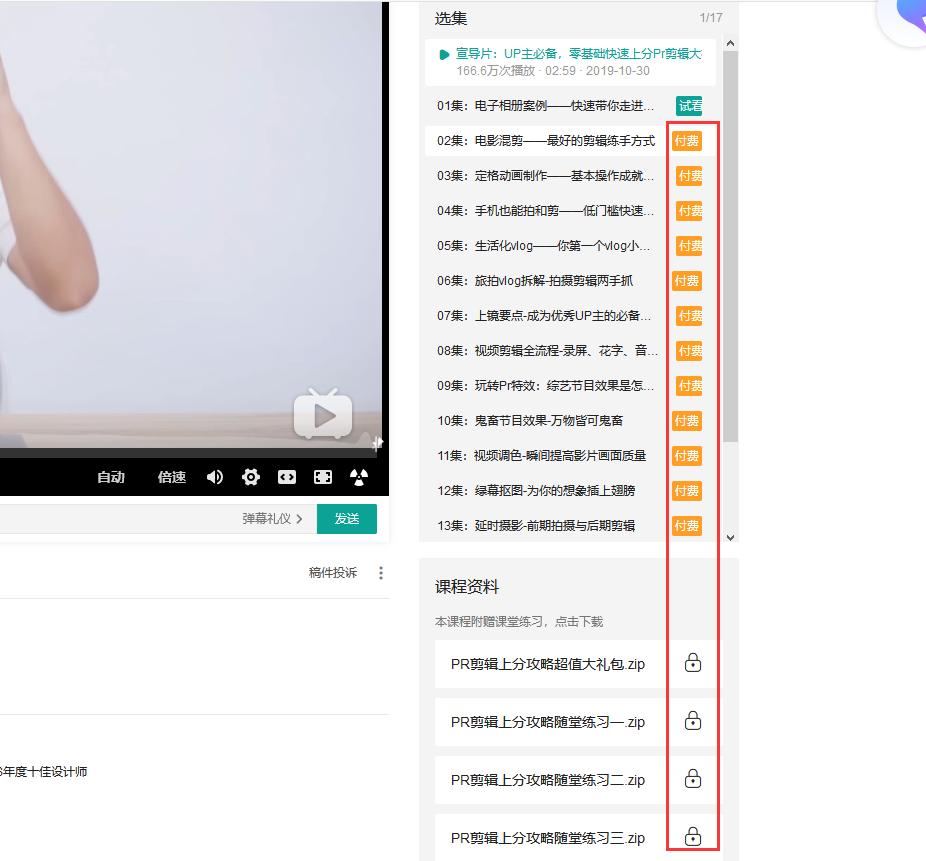This screenshot has height=861, width=926.
Task: Click the 发送 send button
Action: point(347,519)
